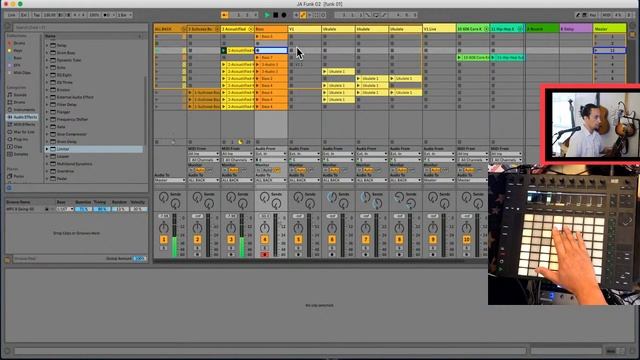Launch the Bass 7 clip
Image resolution: width=640 pixels, height=360 pixels.
(x=258, y=58)
